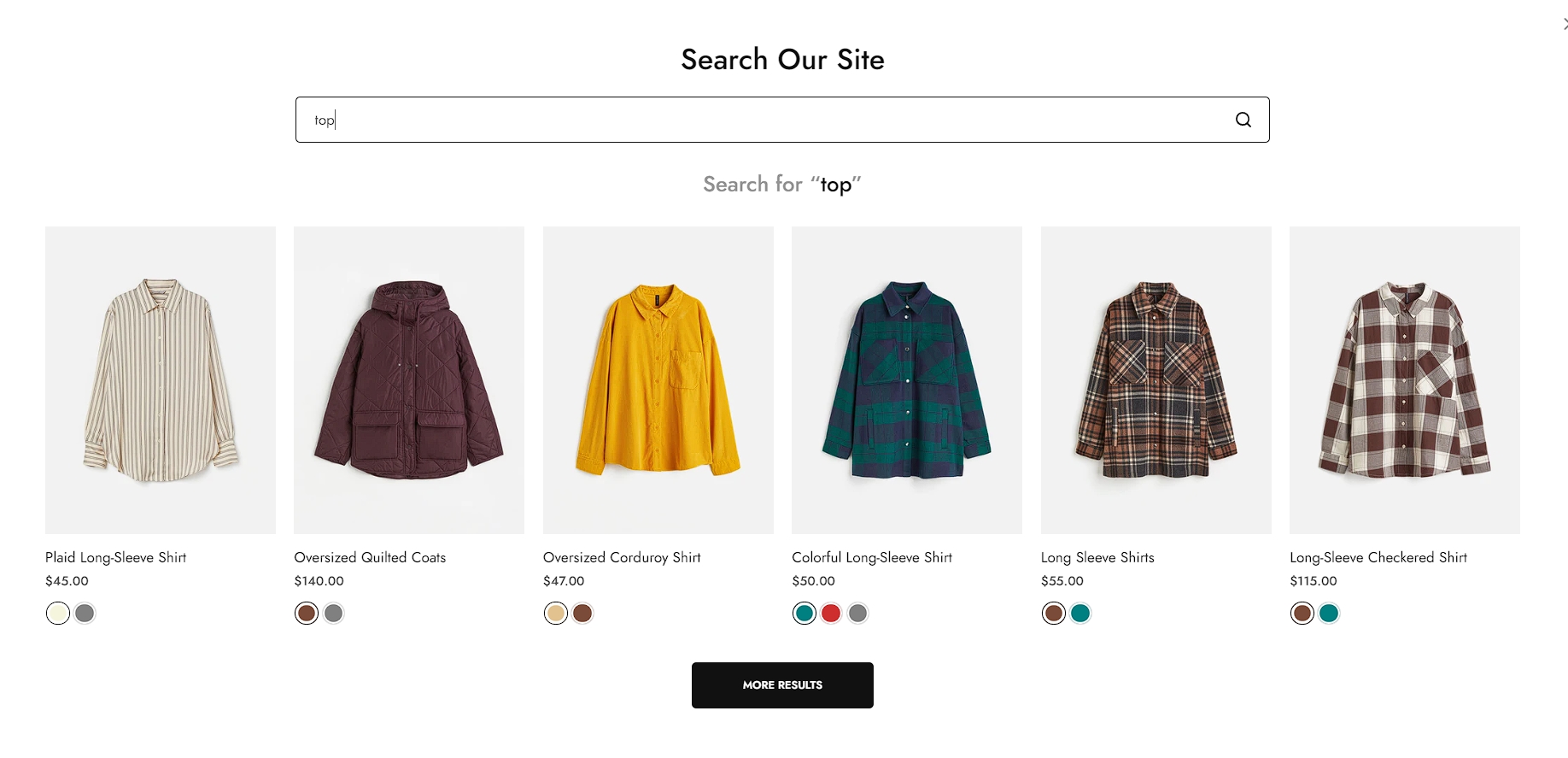The width and height of the screenshot is (1568, 758).
Task: Pick brown swatch for Oversized Corduroy Shirt
Action: point(582,614)
